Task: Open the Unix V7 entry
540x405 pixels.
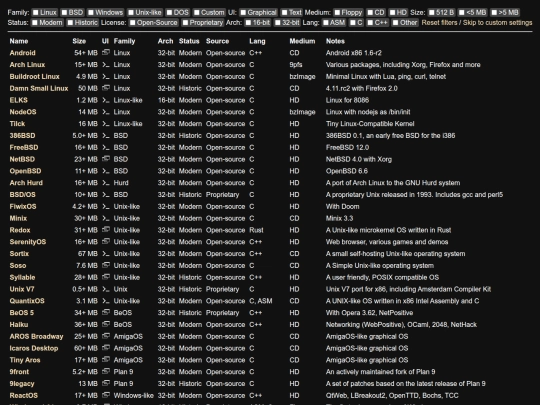Action: (x=22, y=289)
